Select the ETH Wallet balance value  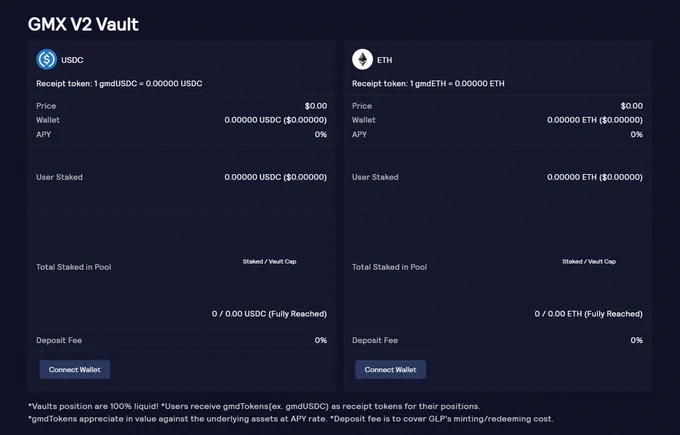(595, 120)
